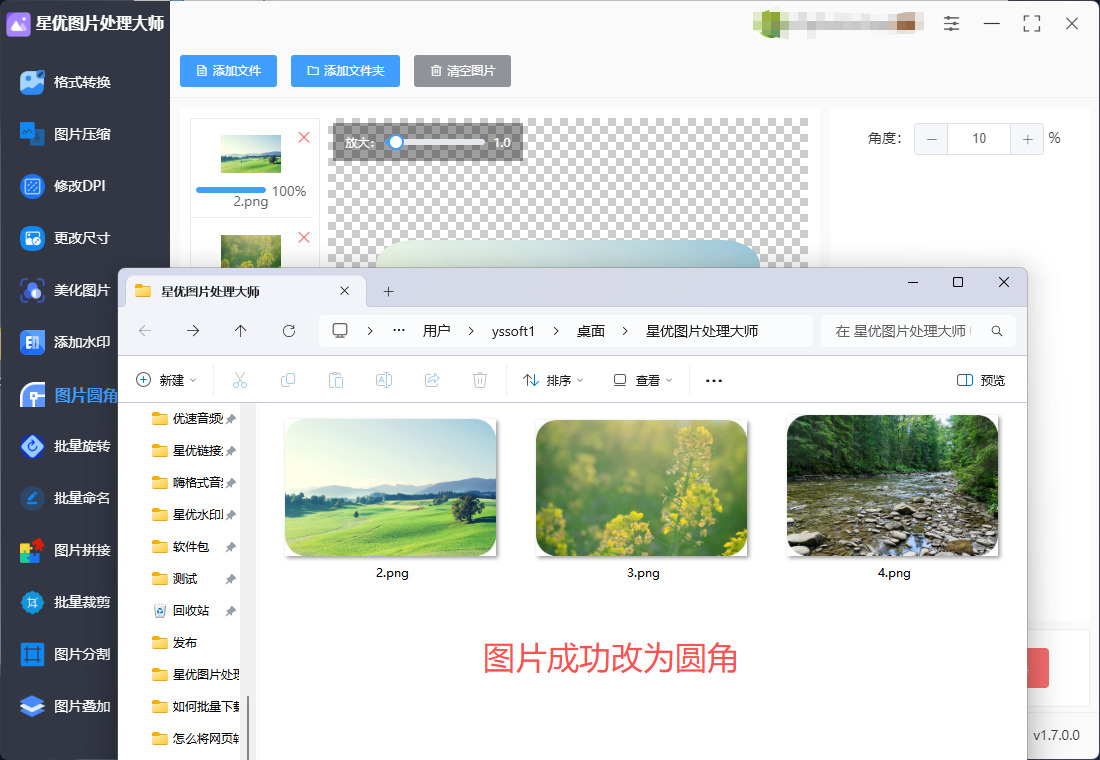Open app settings sliders icon in title bar
1100x760 pixels.
(x=951, y=23)
